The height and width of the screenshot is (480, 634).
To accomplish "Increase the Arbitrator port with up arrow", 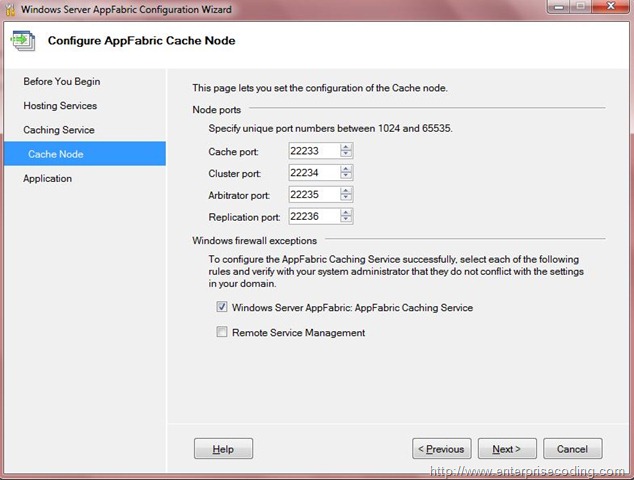I will coord(346,190).
